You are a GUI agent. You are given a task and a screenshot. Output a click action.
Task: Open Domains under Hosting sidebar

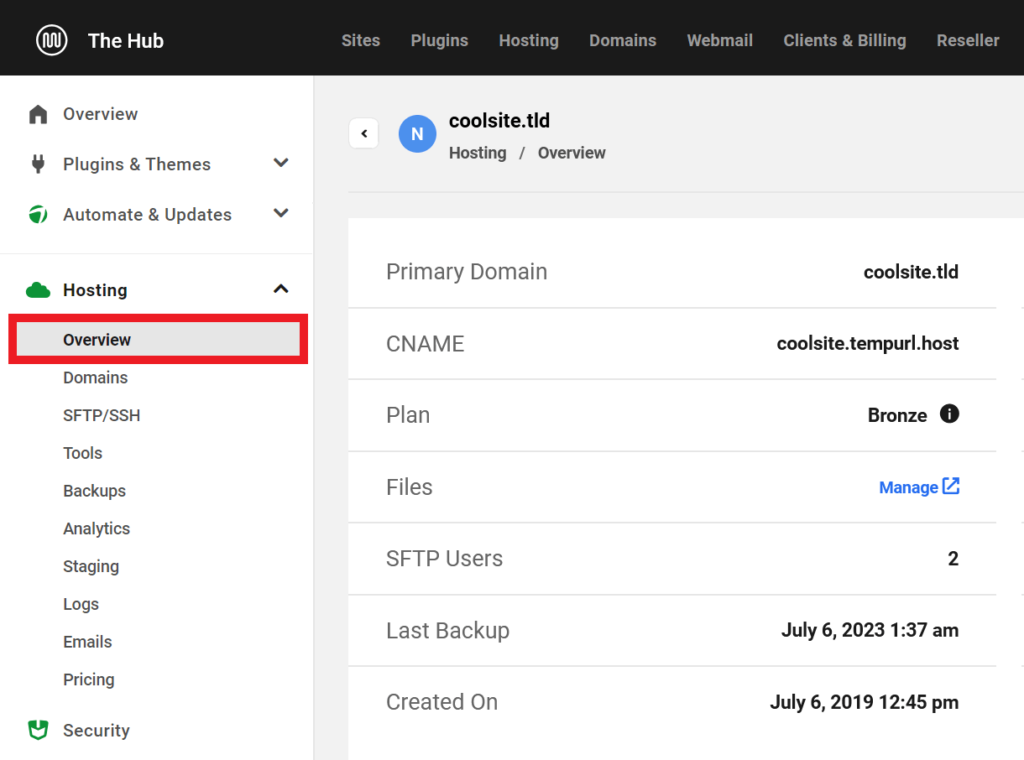(x=95, y=377)
